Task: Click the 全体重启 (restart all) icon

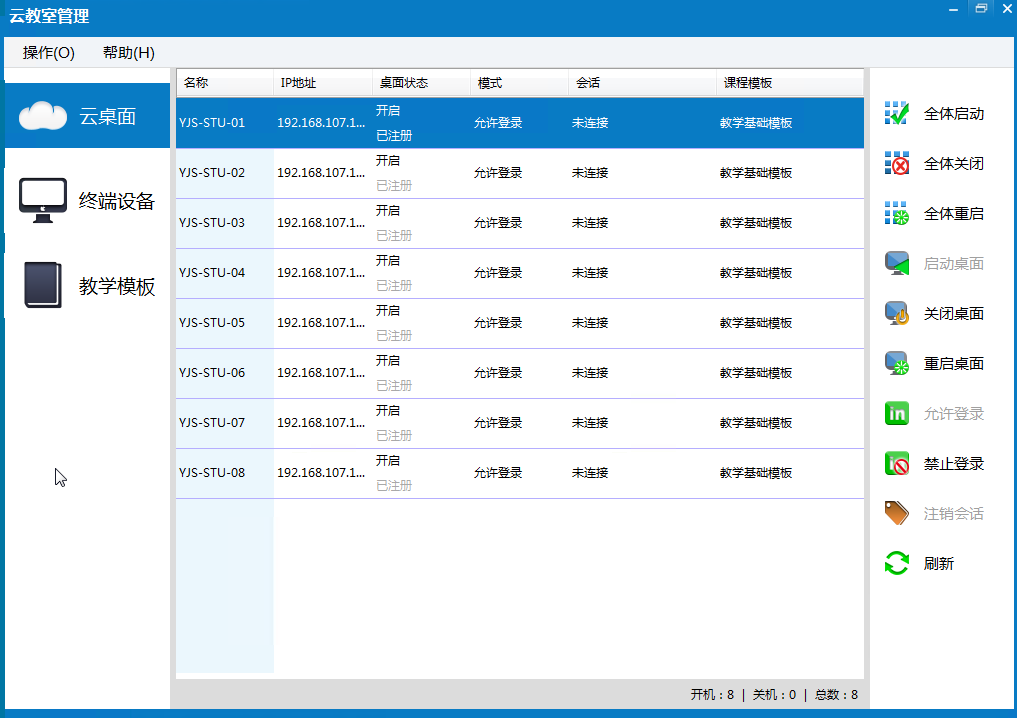Action: click(x=897, y=213)
